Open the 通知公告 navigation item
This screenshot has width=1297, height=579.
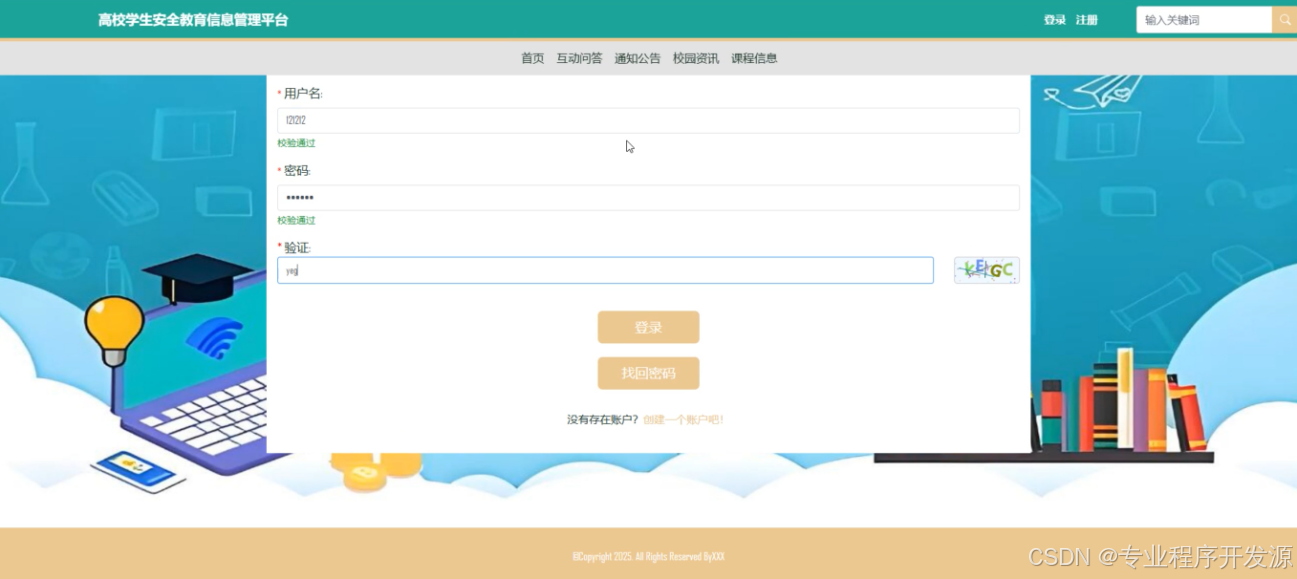[637, 58]
